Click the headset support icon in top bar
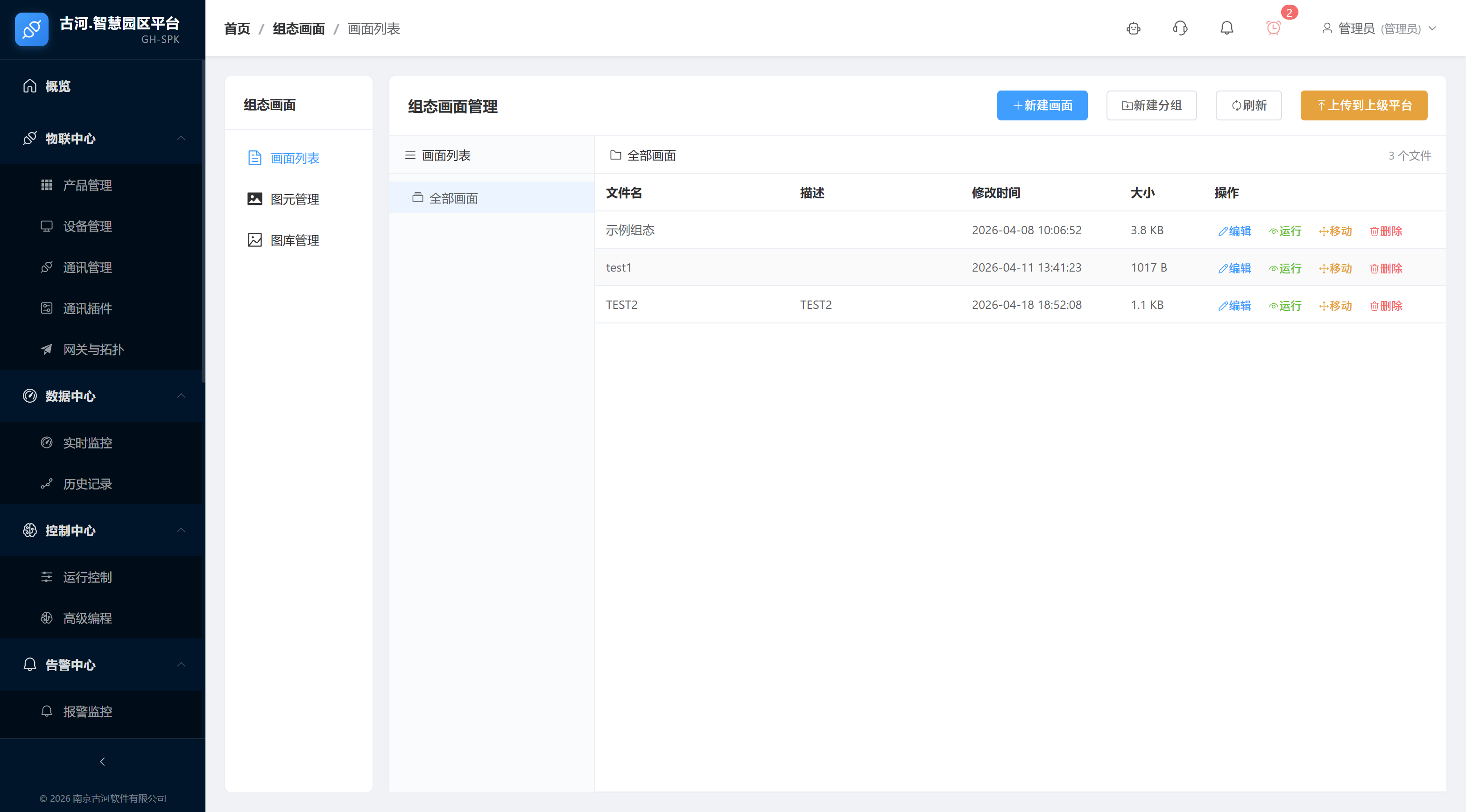The width and height of the screenshot is (1466, 812). click(x=1180, y=28)
